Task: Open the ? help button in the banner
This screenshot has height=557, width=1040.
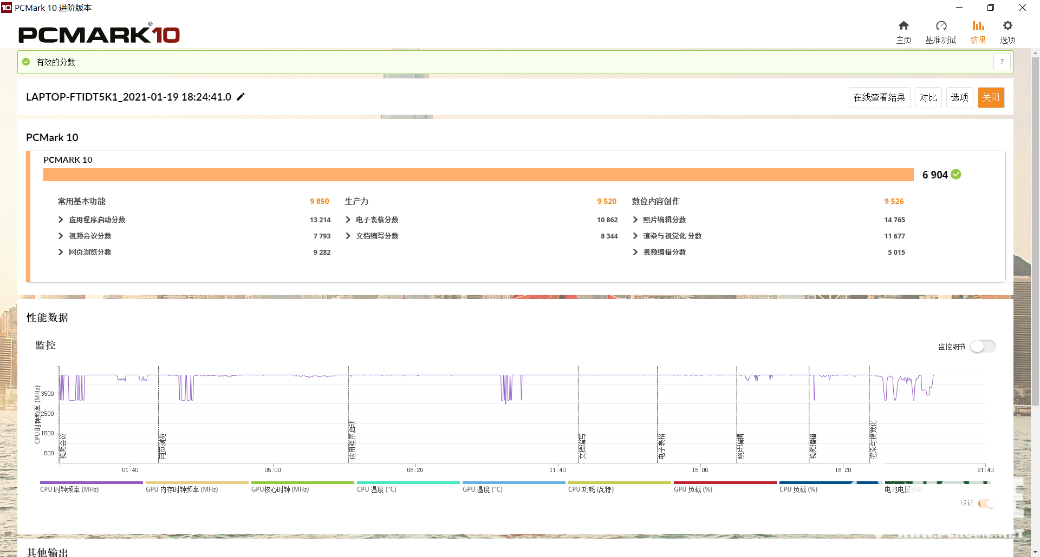Action: 1002,62
